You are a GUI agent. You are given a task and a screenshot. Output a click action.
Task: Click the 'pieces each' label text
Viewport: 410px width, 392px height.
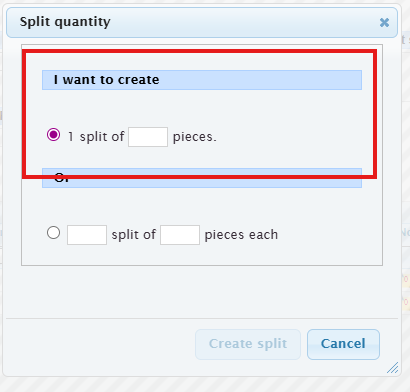click(241, 235)
